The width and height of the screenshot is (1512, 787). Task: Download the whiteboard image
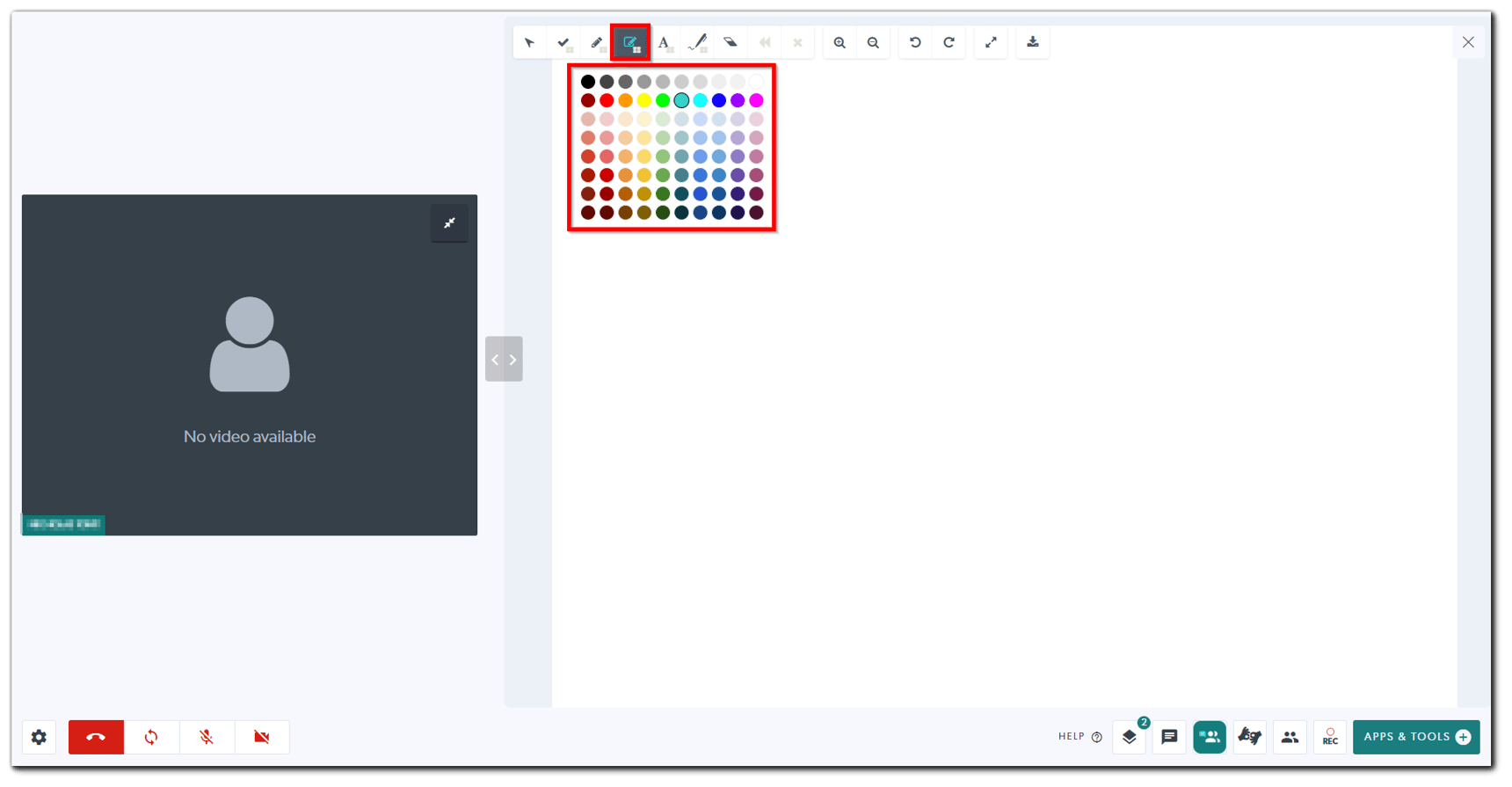click(x=1033, y=42)
